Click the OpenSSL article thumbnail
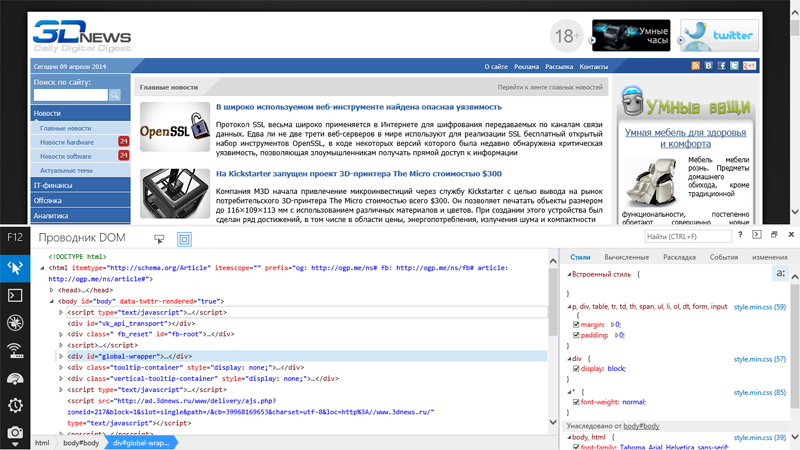This screenshot has width=800, height=450. [175, 127]
